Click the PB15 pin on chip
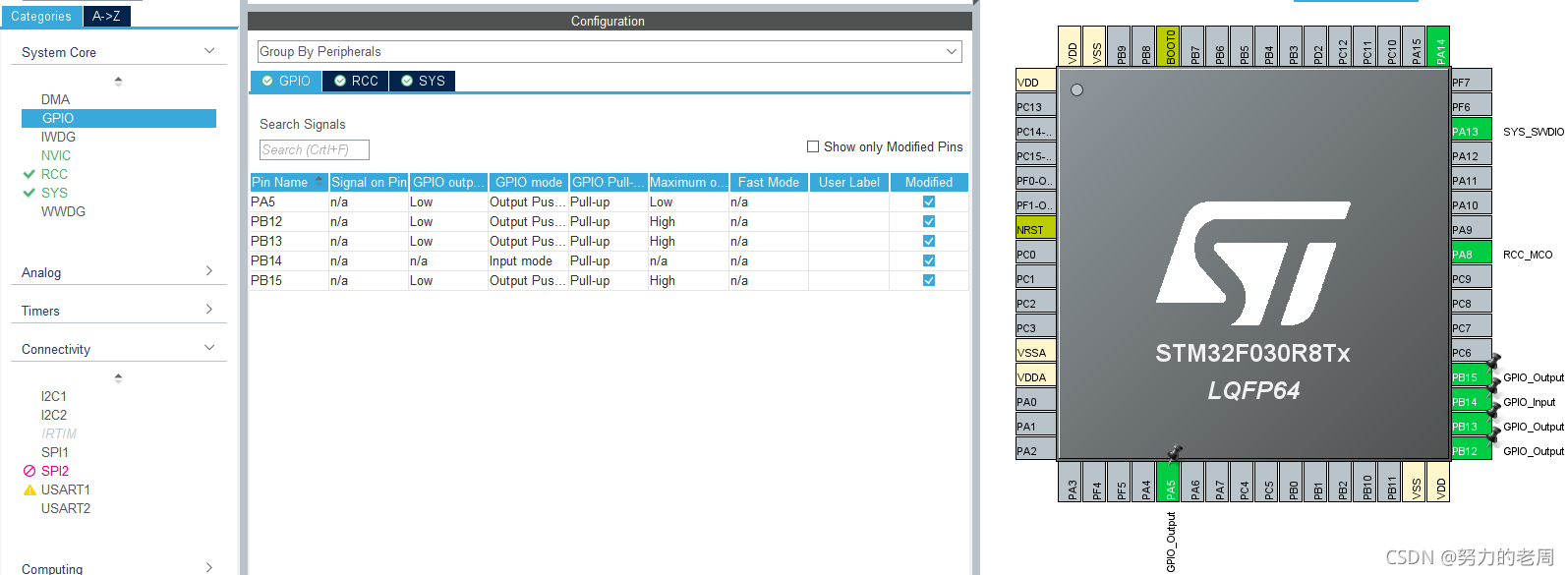 1471,375
